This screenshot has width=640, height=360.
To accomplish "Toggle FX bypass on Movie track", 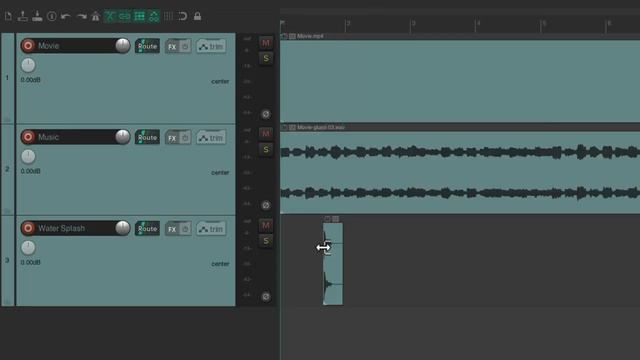I will click(x=185, y=47).
